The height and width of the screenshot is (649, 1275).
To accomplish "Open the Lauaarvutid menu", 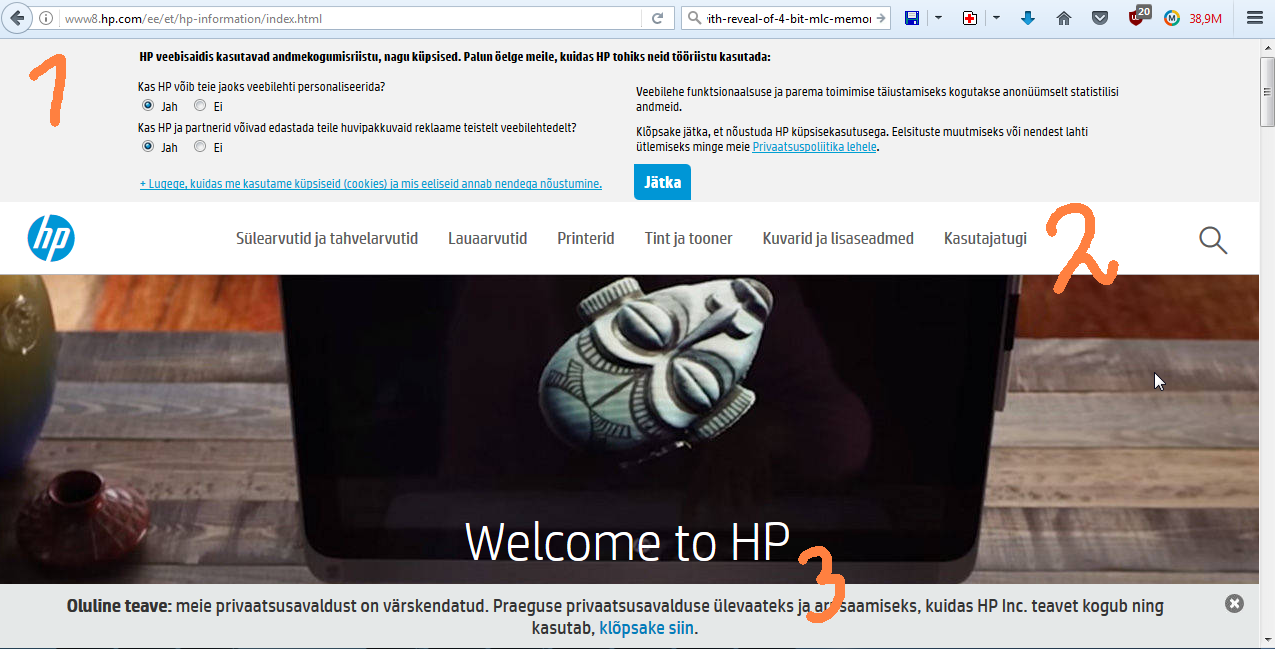I will point(488,238).
